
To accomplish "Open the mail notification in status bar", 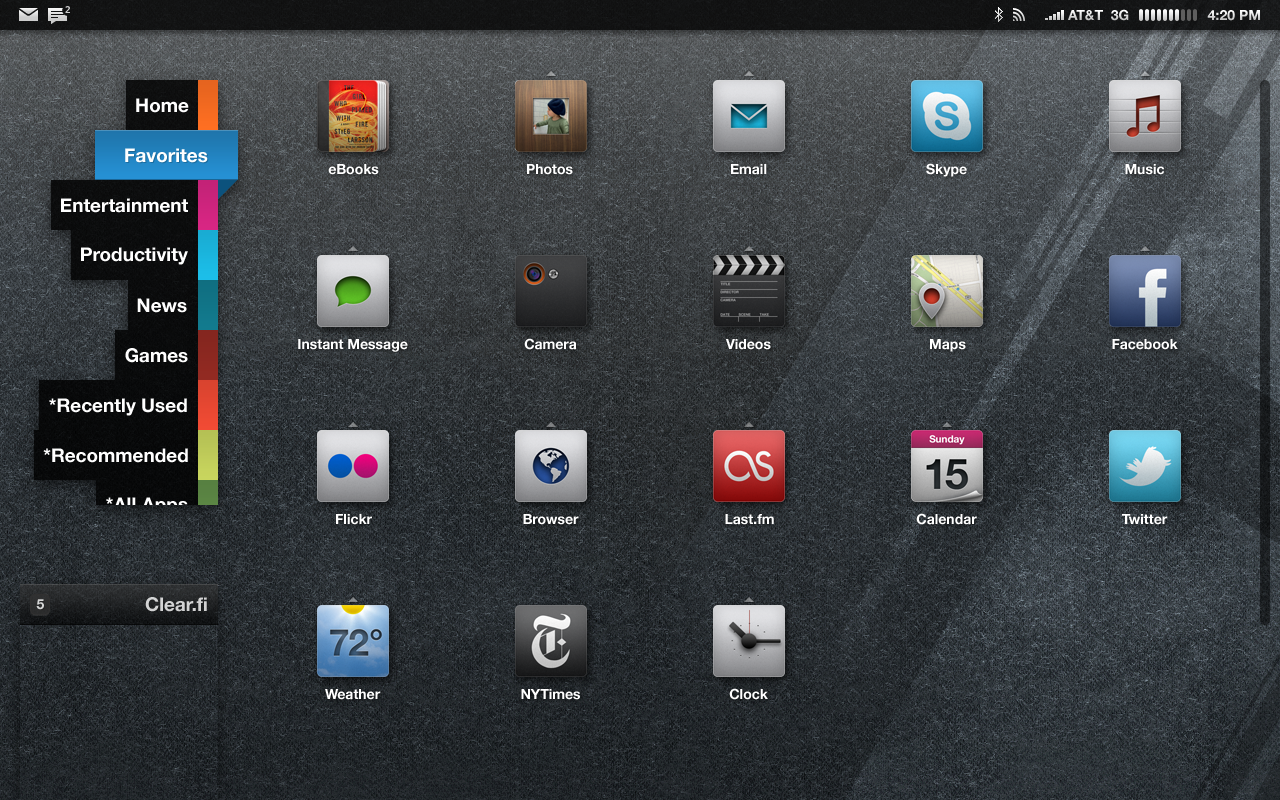I will pyautogui.click(x=28, y=15).
